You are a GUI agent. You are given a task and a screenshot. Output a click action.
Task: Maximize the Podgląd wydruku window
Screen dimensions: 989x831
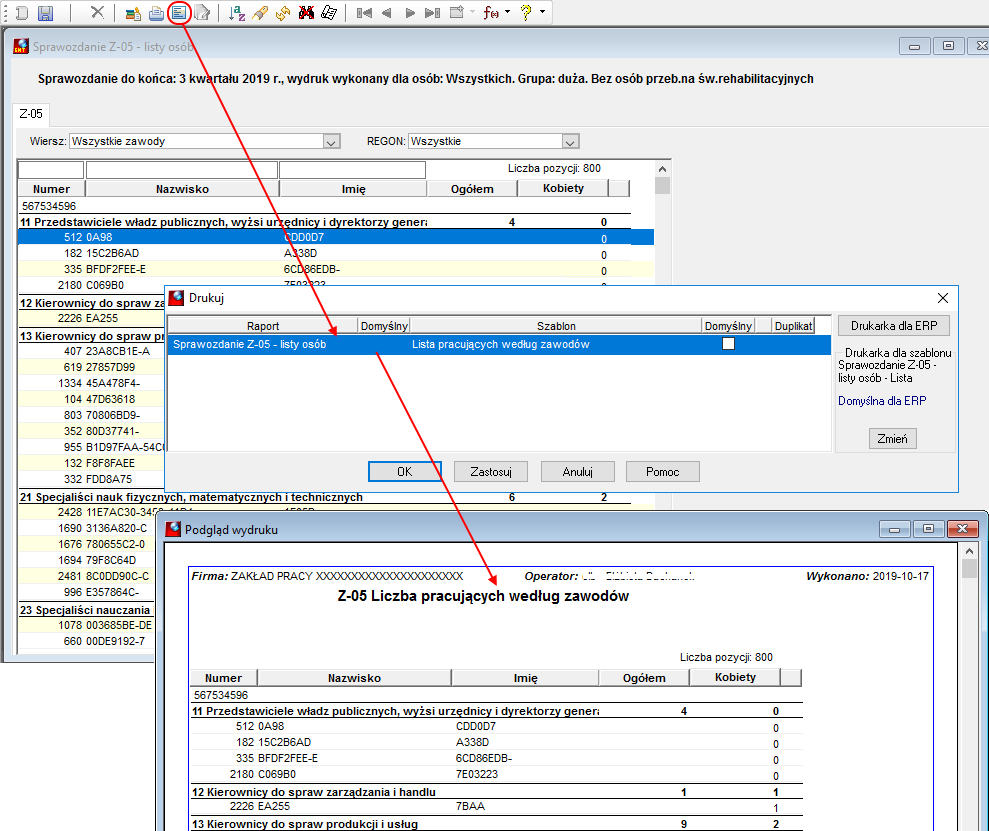tap(928, 529)
